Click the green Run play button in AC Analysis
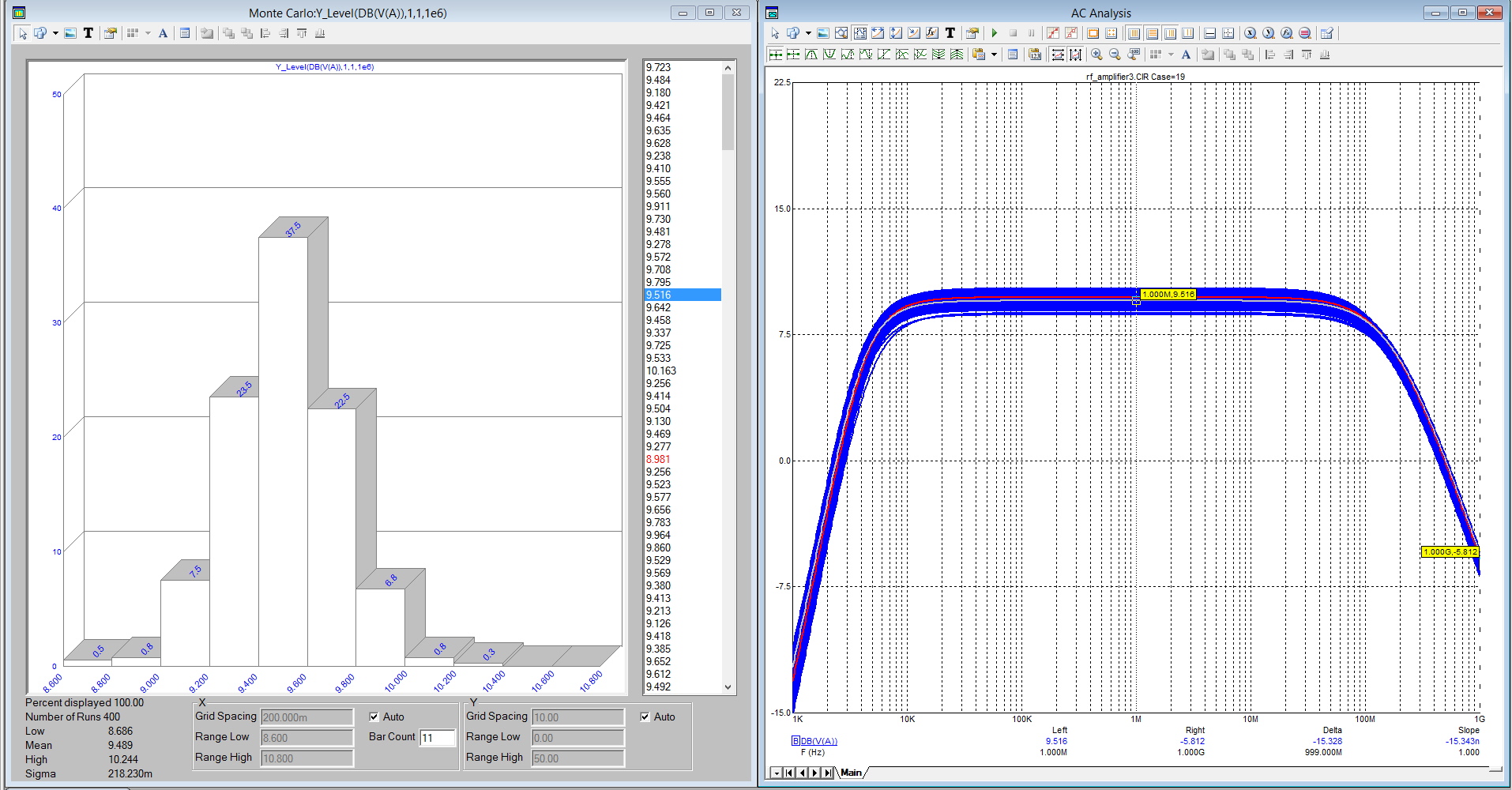 pyautogui.click(x=995, y=33)
